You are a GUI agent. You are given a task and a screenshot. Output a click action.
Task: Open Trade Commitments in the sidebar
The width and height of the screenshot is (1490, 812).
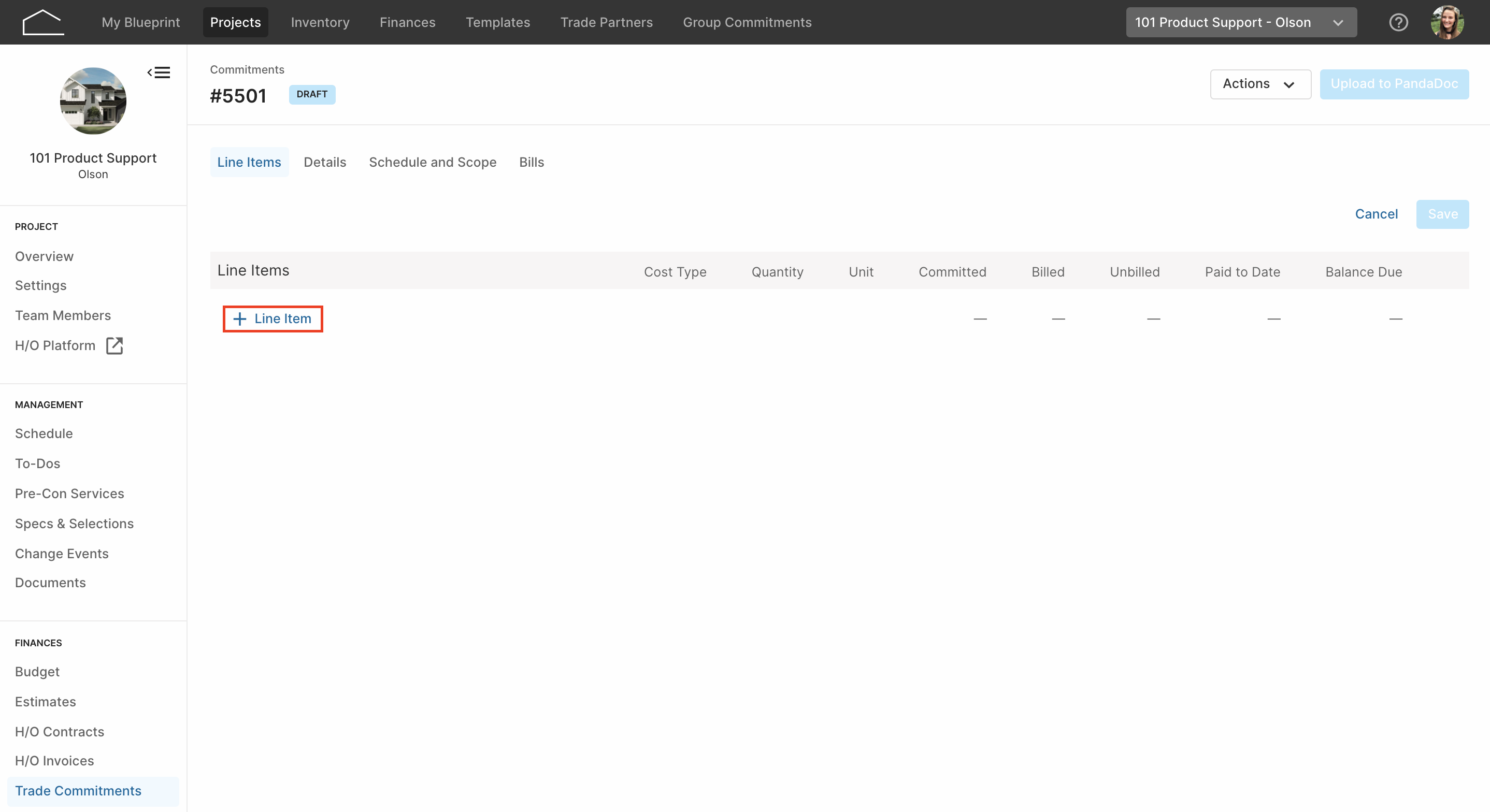(x=93, y=791)
